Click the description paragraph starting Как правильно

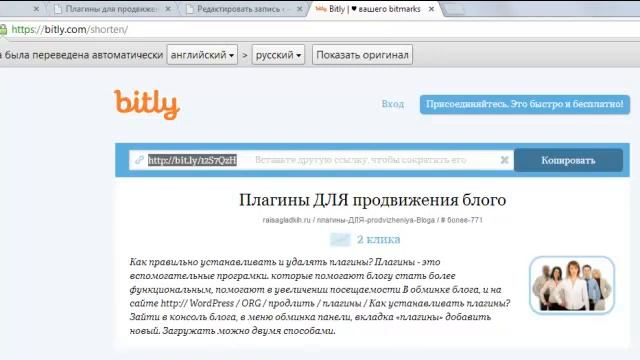coord(320,296)
